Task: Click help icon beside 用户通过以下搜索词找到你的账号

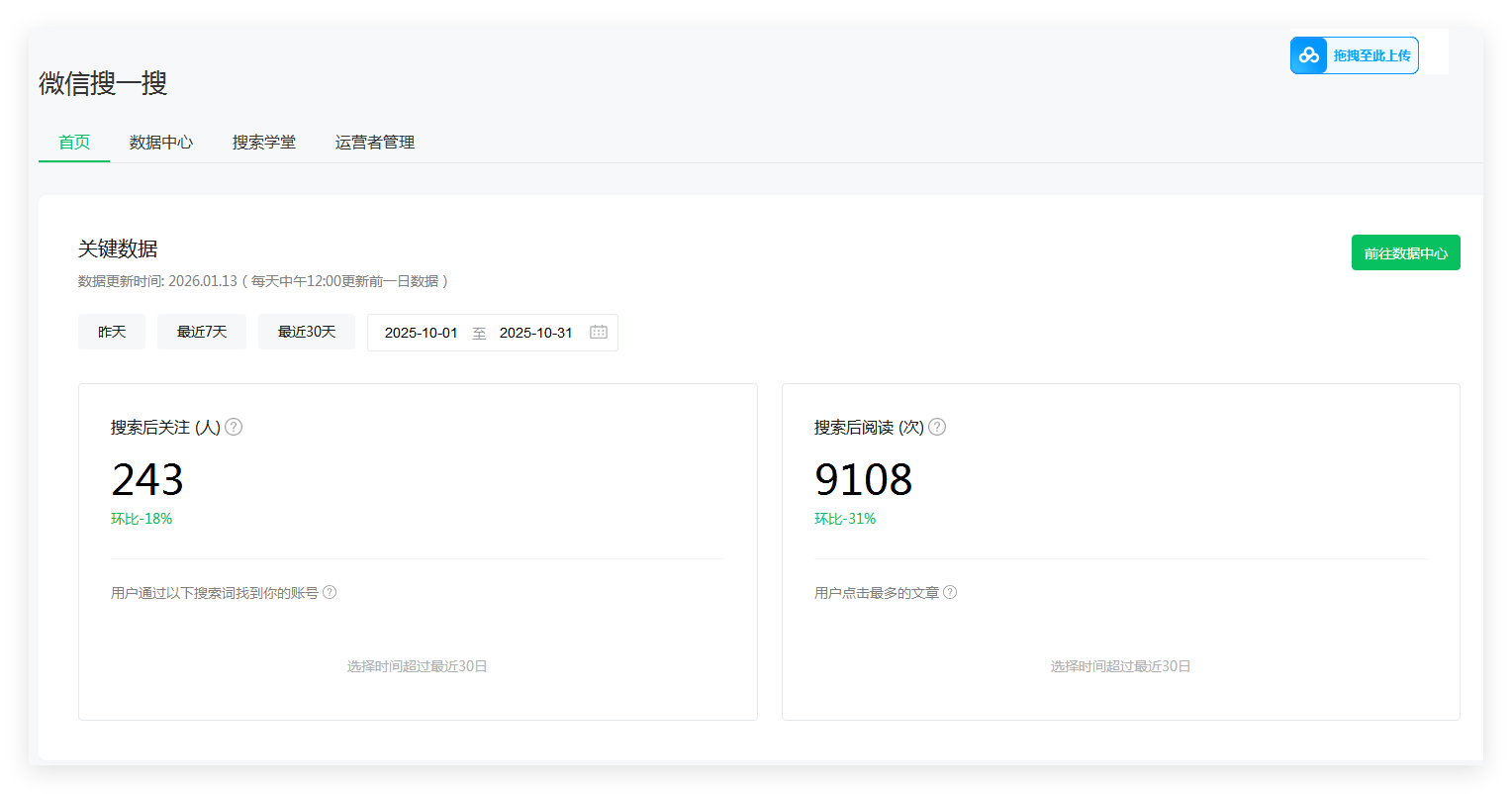Action: 330,592
